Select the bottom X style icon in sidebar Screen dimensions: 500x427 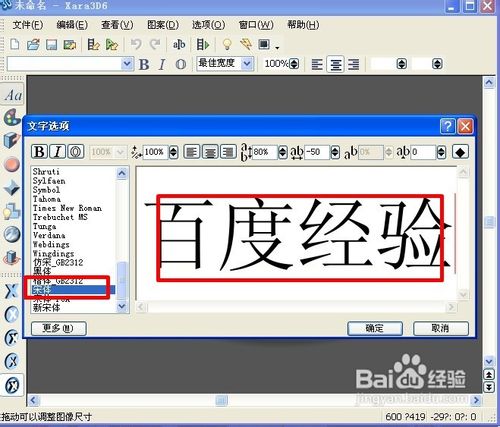click(12, 385)
